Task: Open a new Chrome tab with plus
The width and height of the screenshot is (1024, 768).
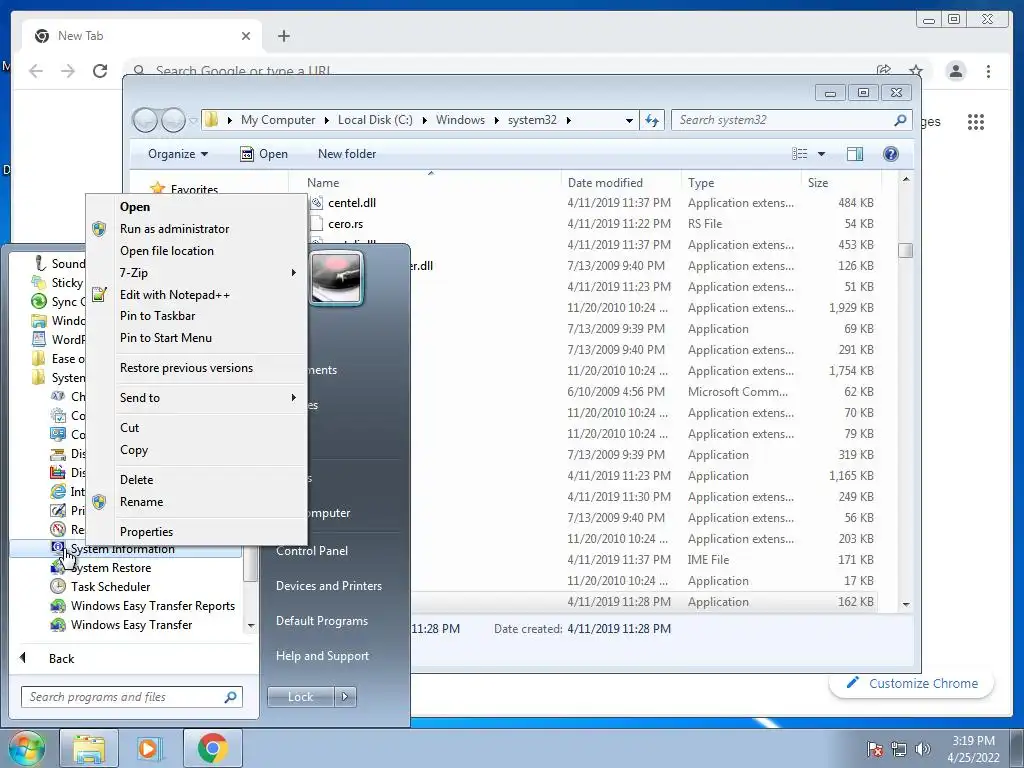Action: 283,36
